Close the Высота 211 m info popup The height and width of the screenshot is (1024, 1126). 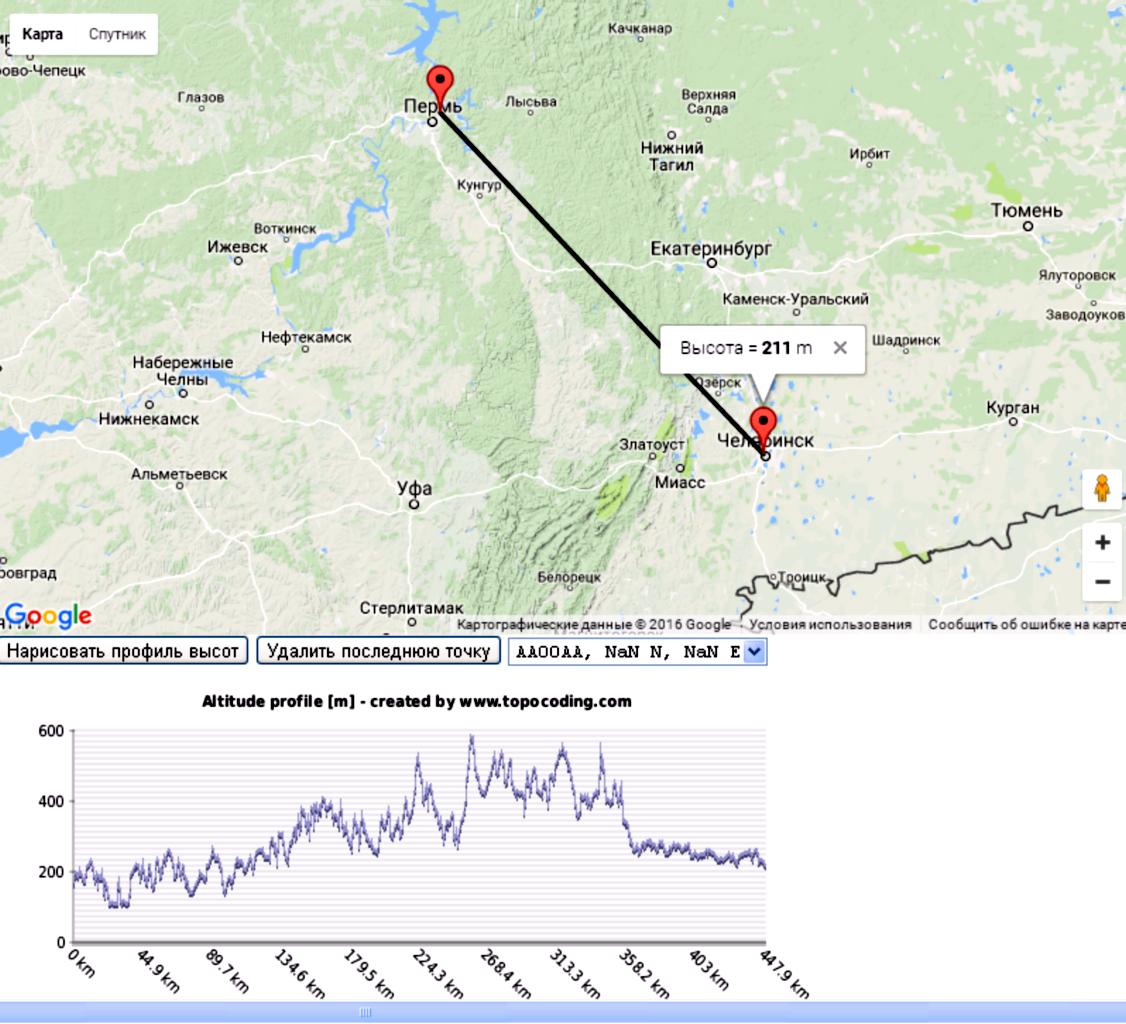click(x=840, y=348)
